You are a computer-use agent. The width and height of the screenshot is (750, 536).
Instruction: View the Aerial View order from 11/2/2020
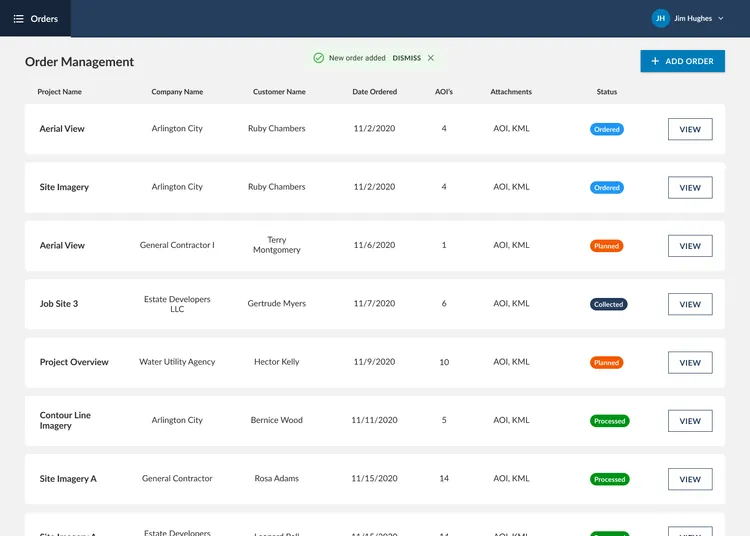pyautogui.click(x=690, y=129)
